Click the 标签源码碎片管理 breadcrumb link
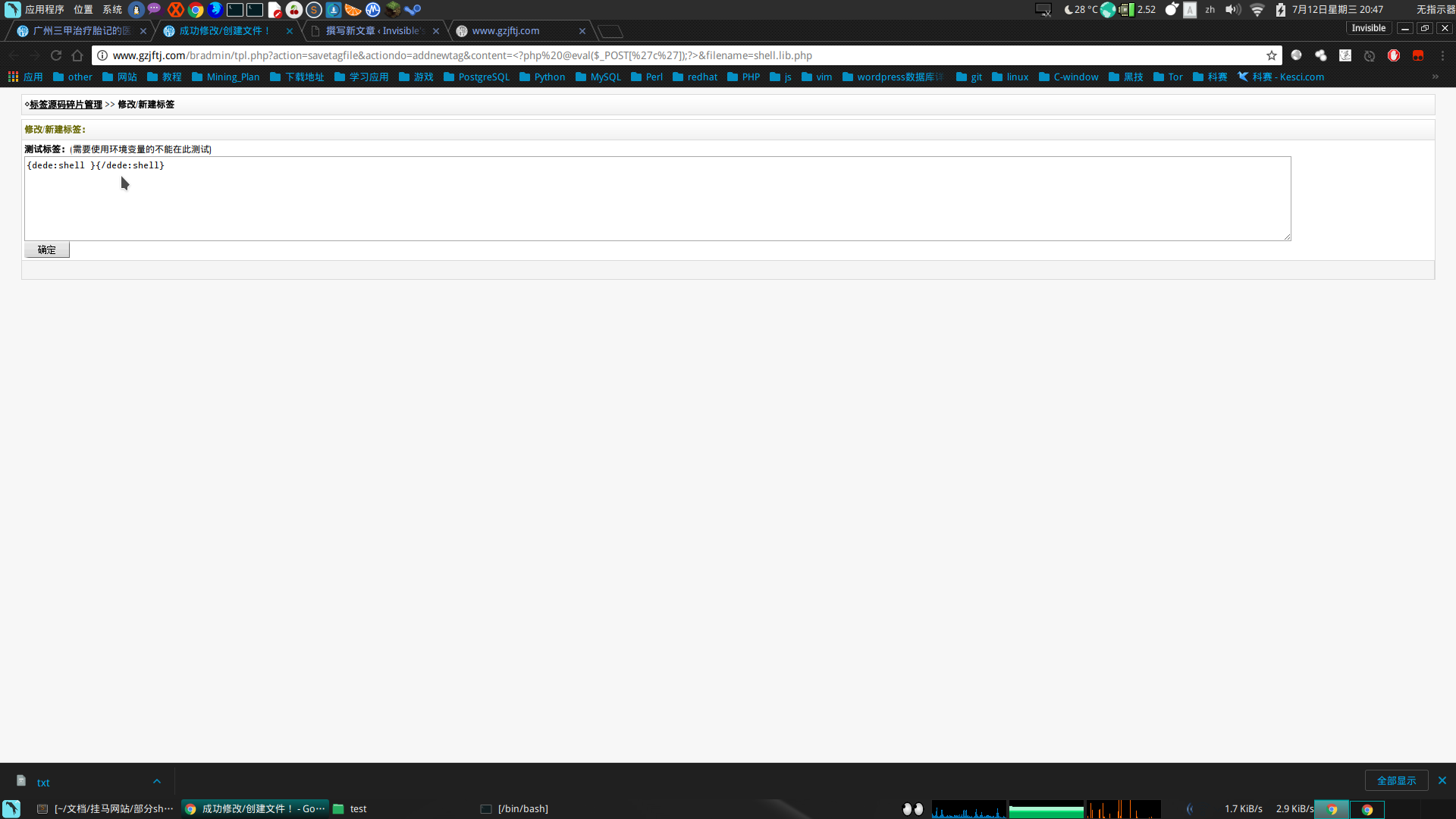This screenshot has height=819, width=1456. pyautogui.click(x=66, y=104)
